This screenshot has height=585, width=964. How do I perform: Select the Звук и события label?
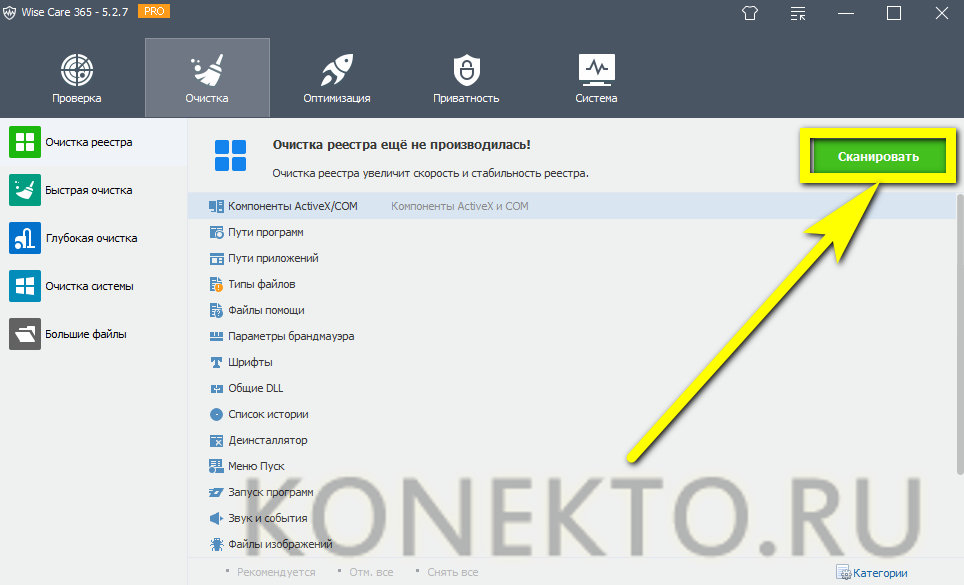(x=267, y=518)
